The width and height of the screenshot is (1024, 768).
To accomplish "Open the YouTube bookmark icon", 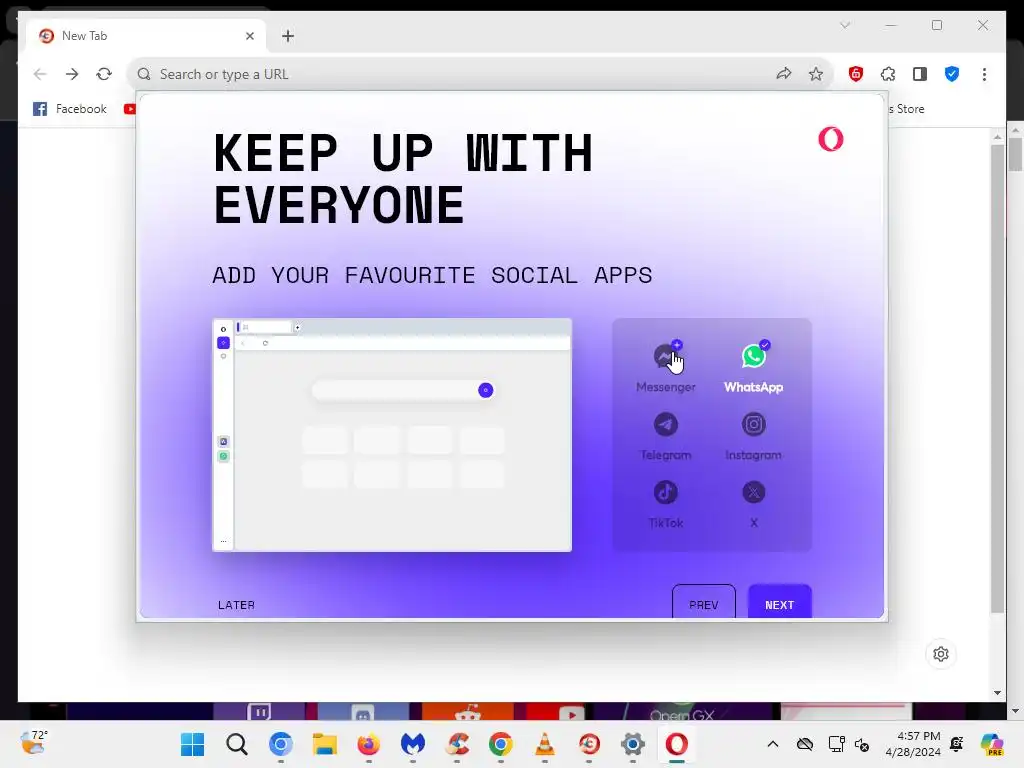I will (129, 109).
